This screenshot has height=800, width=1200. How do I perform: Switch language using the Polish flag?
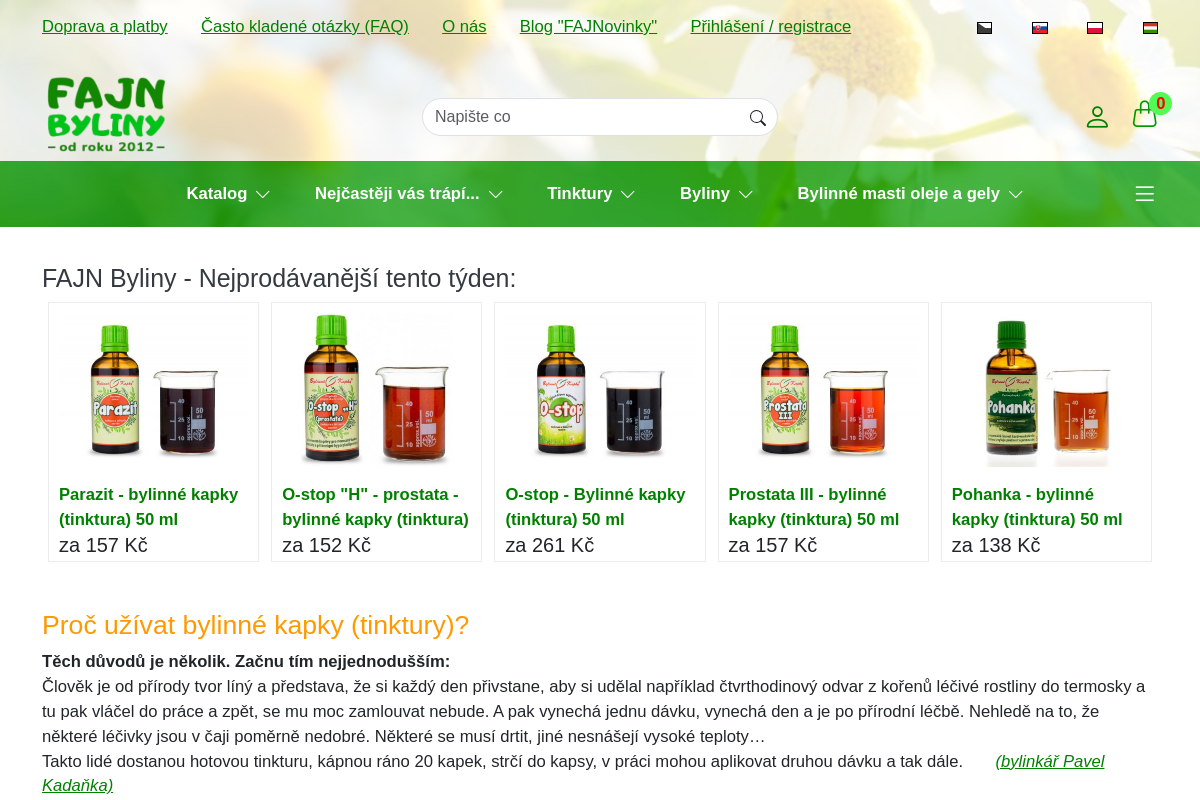tap(1095, 28)
